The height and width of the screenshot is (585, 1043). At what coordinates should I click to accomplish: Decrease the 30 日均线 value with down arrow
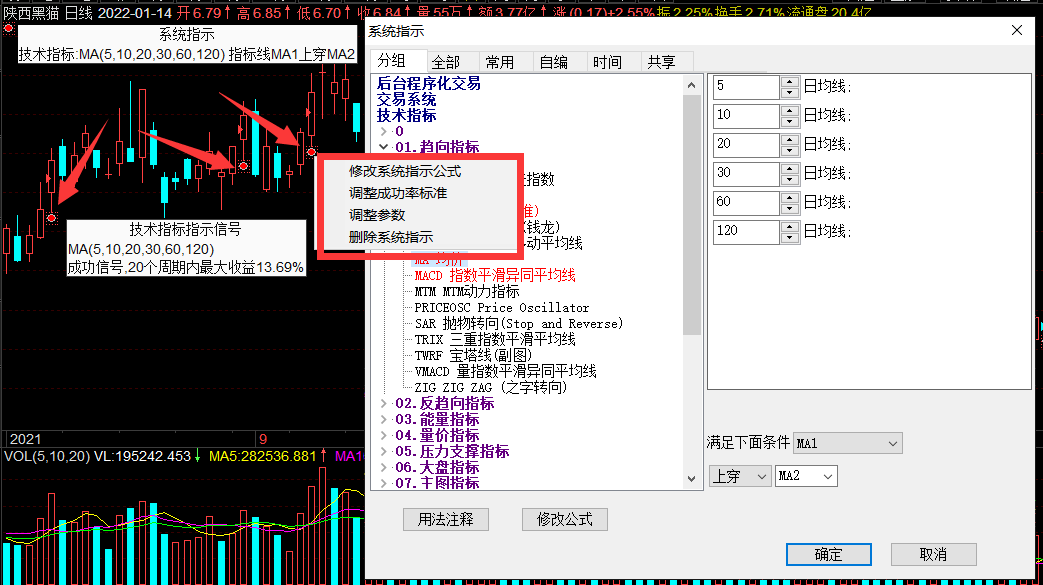click(790, 179)
